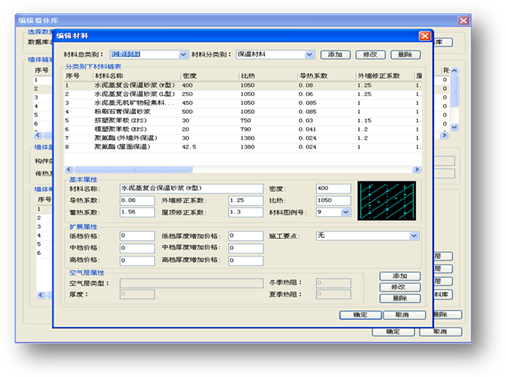Click the 导热系数 input field showing 0.08
Viewport: 506px width, 377px height.
137,200
